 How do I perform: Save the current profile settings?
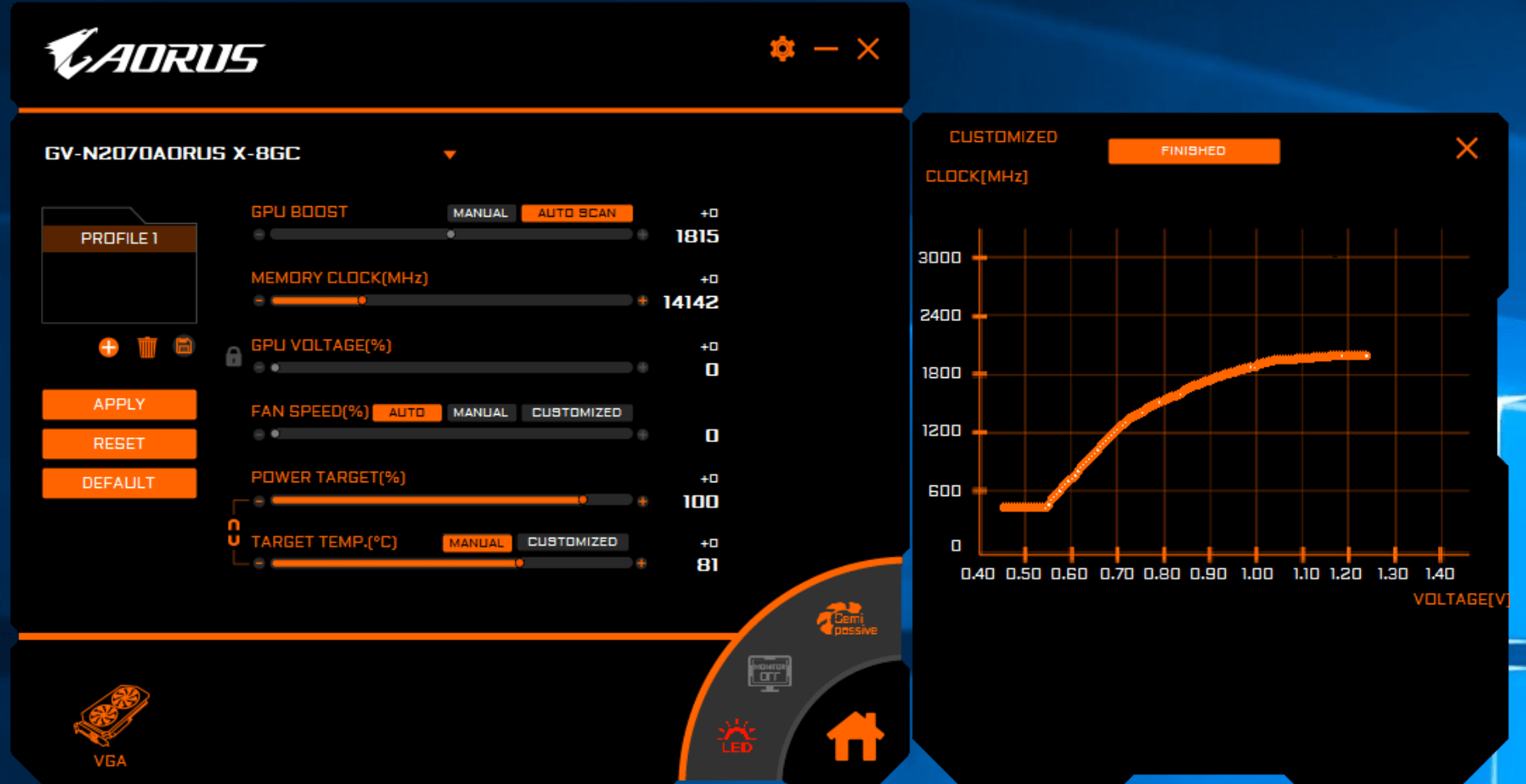(183, 347)
